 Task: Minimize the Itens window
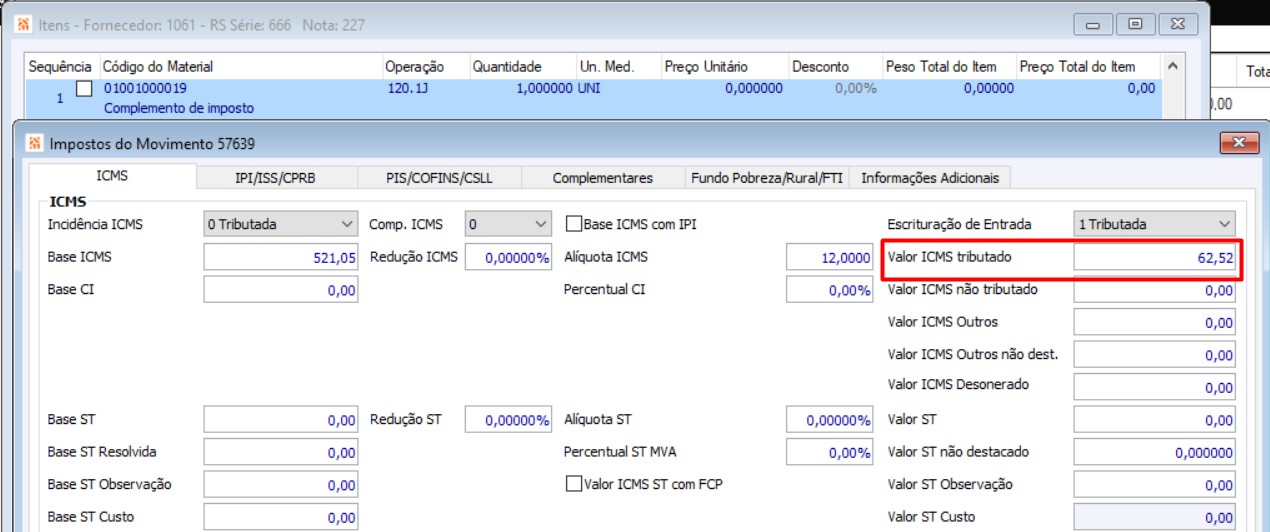coord(1093,23)
